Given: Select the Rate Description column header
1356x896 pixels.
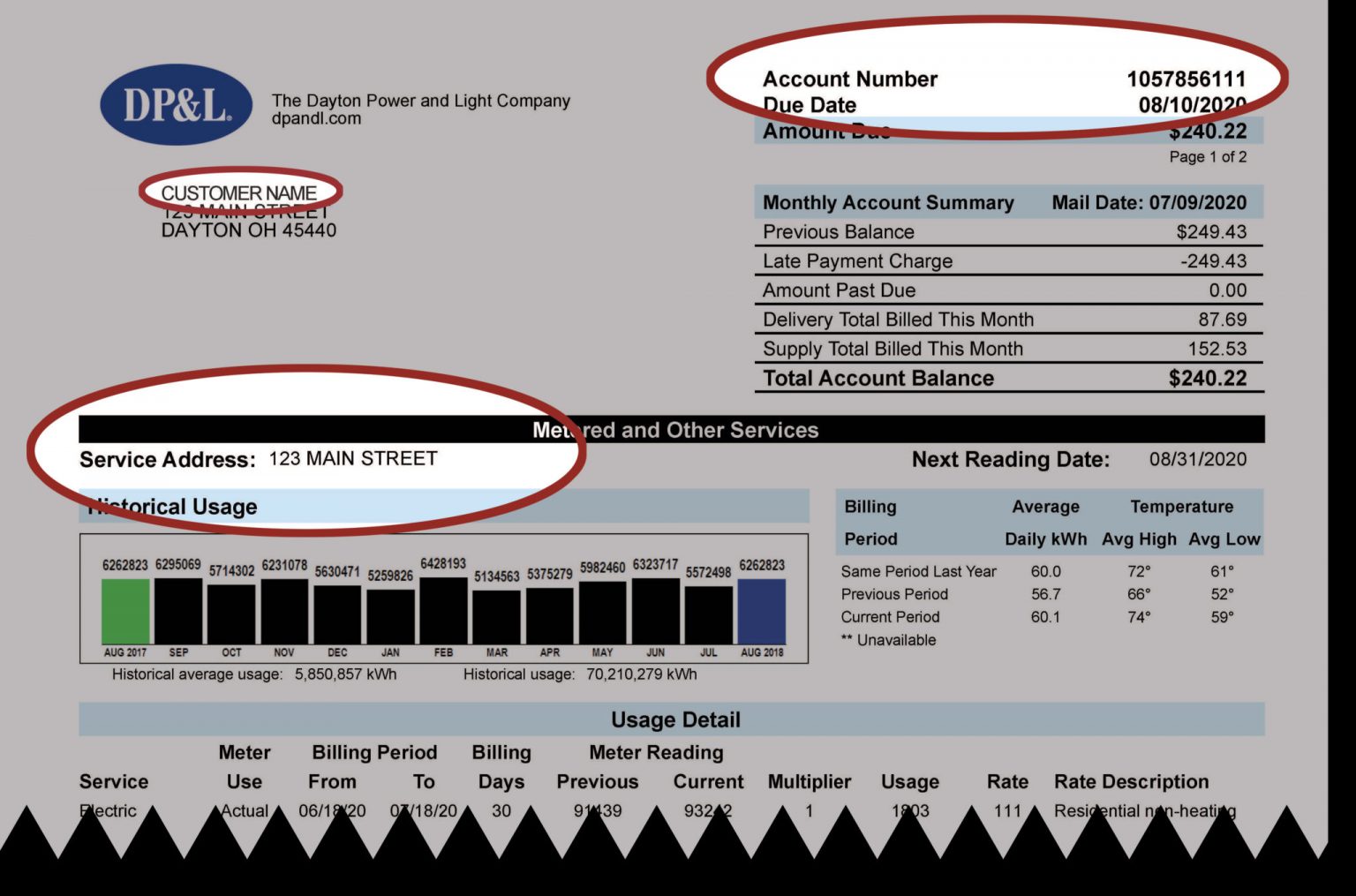Looking at the screenshot, I should [x=1131, y=782].
